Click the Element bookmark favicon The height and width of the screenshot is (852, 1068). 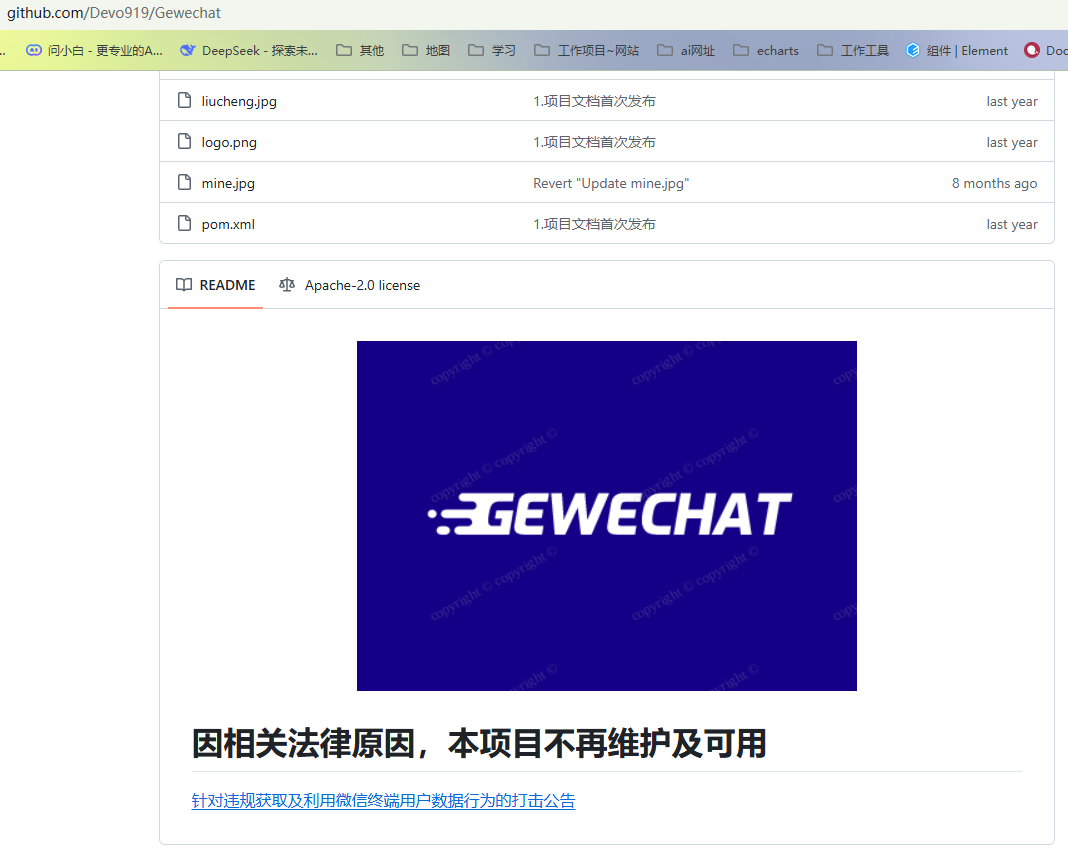(x=913, y=50)
